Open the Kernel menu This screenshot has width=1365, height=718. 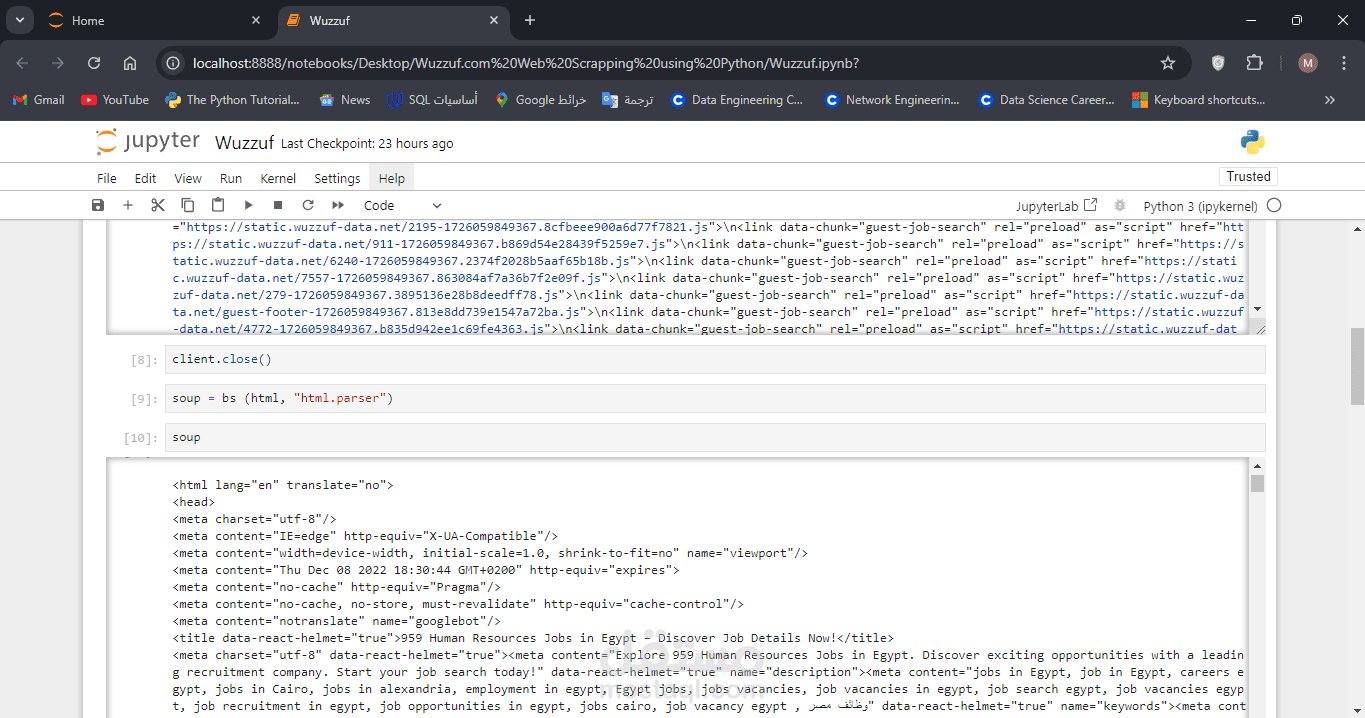tap(278, 178)
